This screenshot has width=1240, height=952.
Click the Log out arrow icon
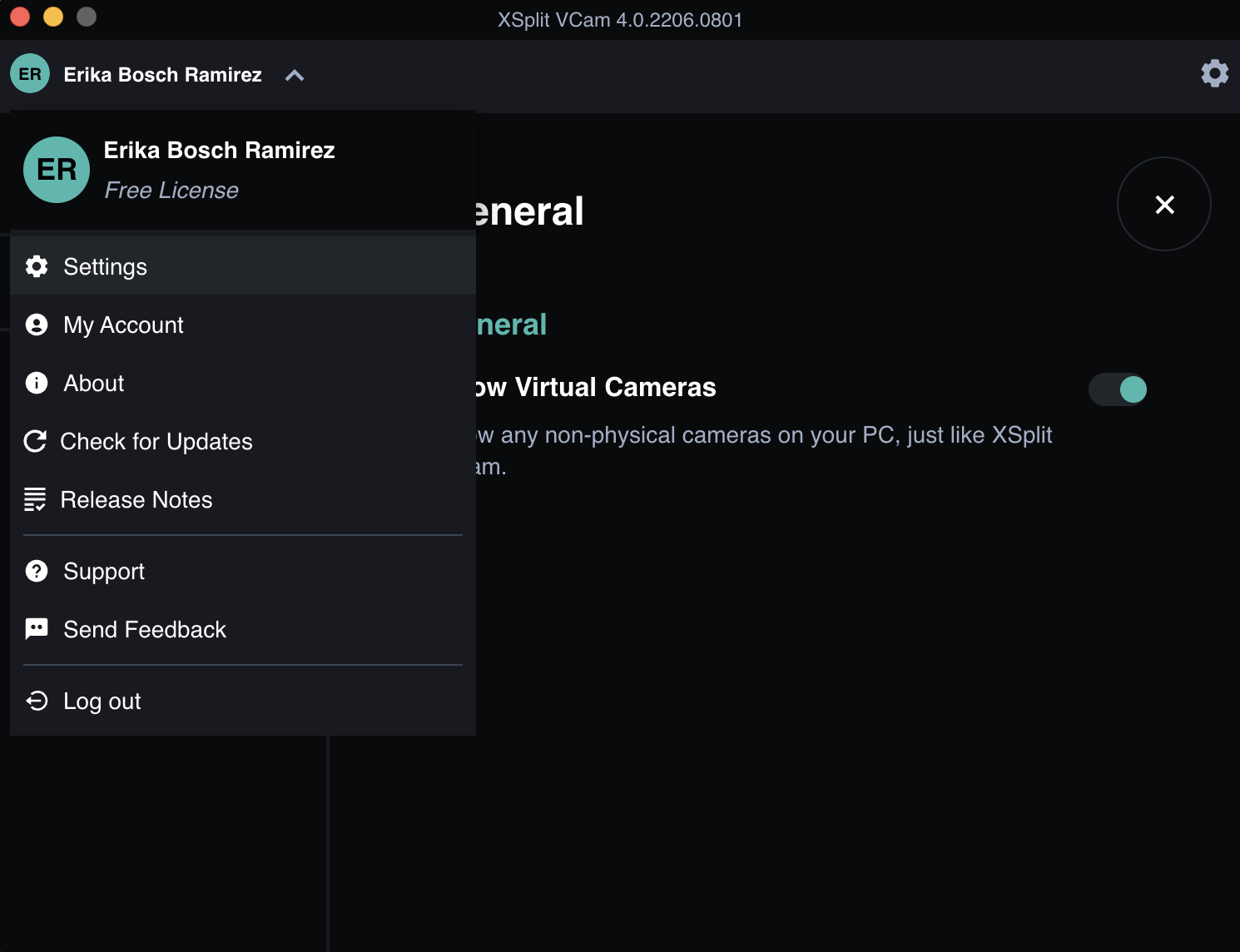(x=37, y=701)
